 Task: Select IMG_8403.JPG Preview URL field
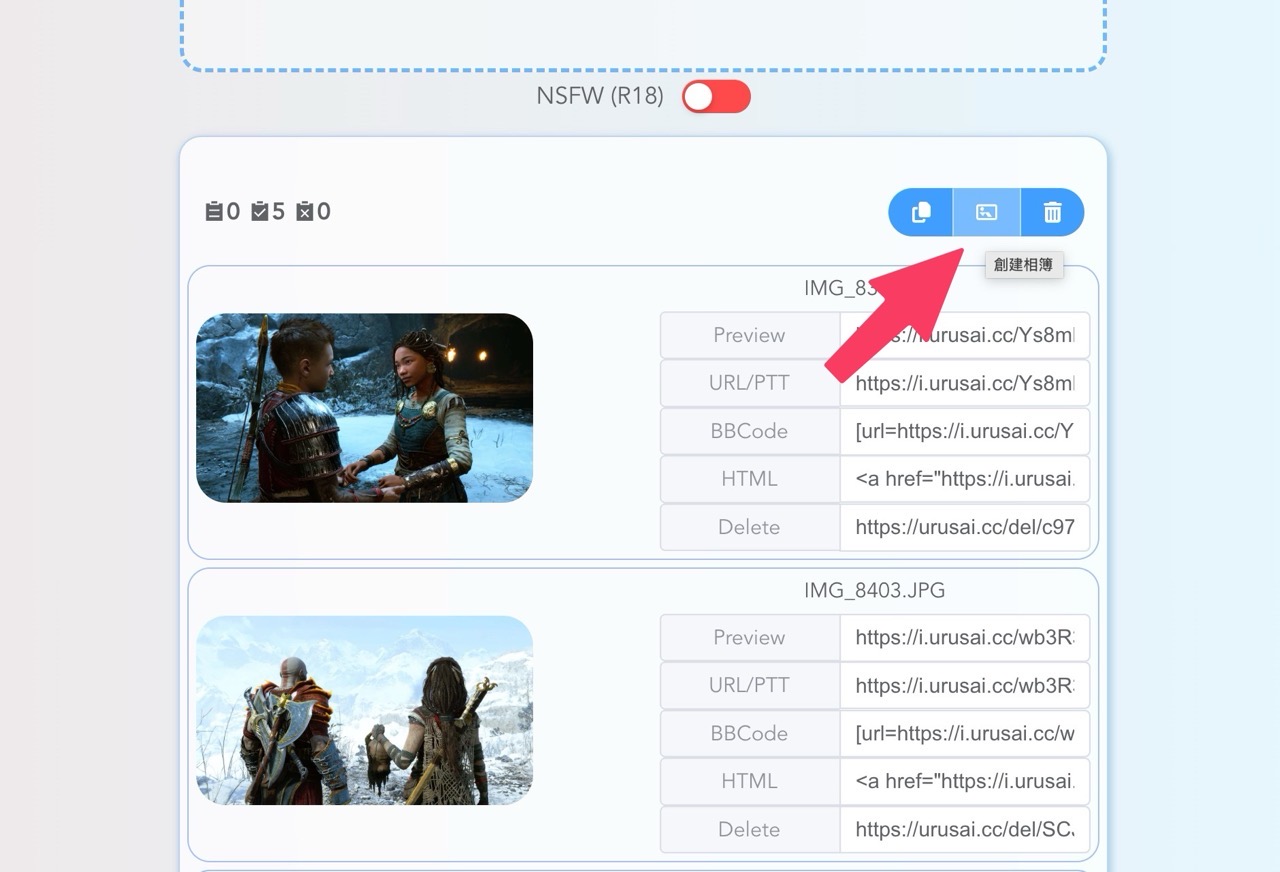pos(965,637)
